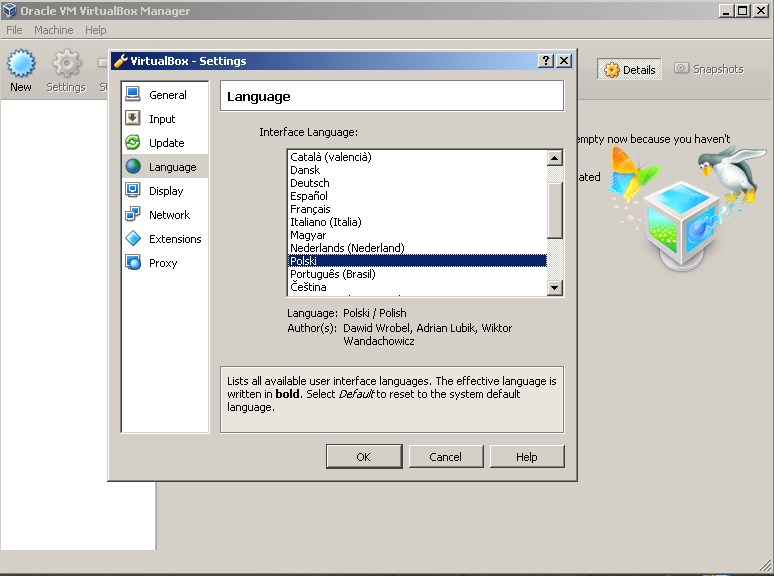The image size is (774, 576).
Task: Click the green Update category icon
Action: (132, 142)
